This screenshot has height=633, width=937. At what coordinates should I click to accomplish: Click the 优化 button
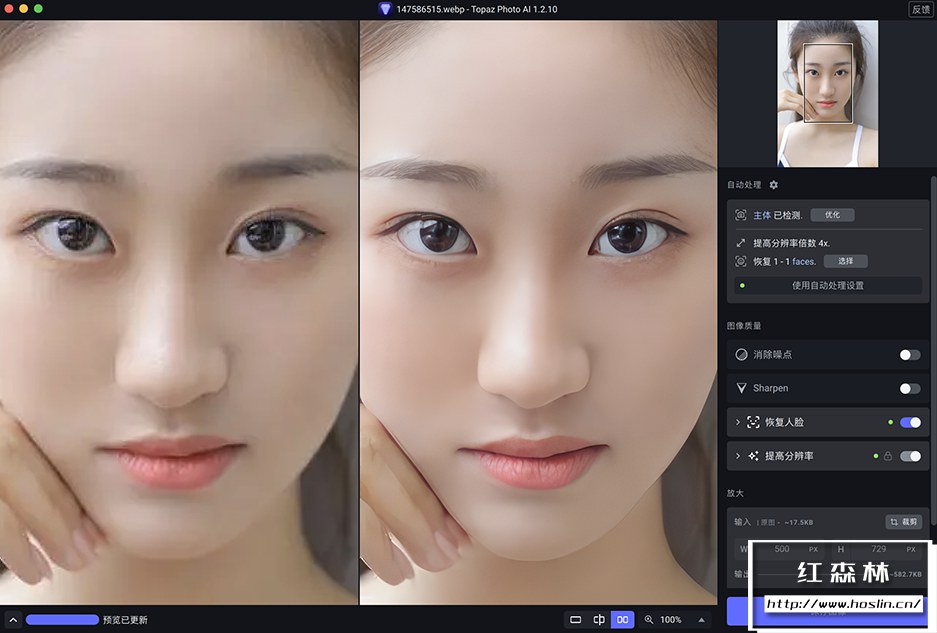(x=832, y=215)
